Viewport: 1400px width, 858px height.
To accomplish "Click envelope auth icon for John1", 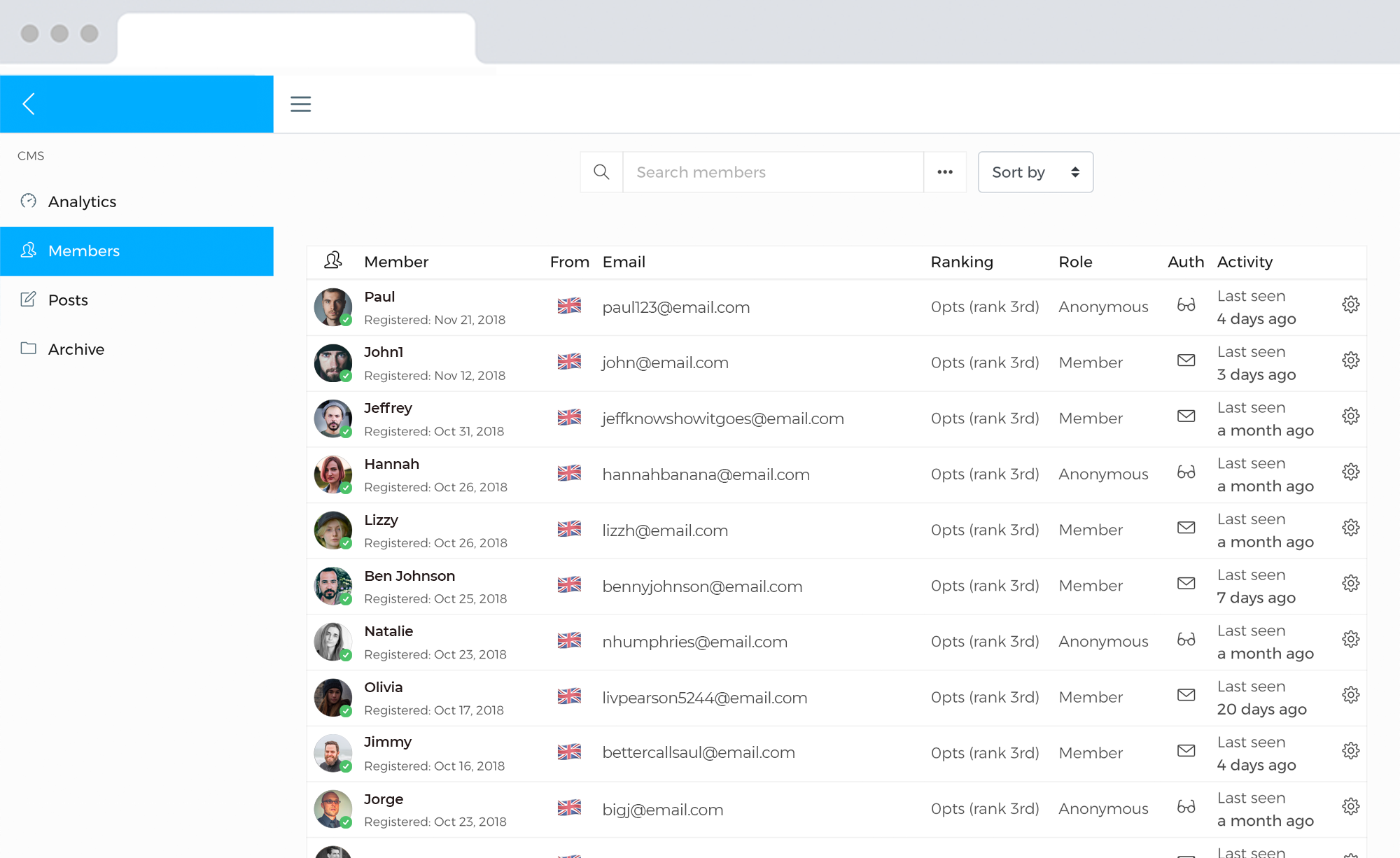I will point(1186,360).
